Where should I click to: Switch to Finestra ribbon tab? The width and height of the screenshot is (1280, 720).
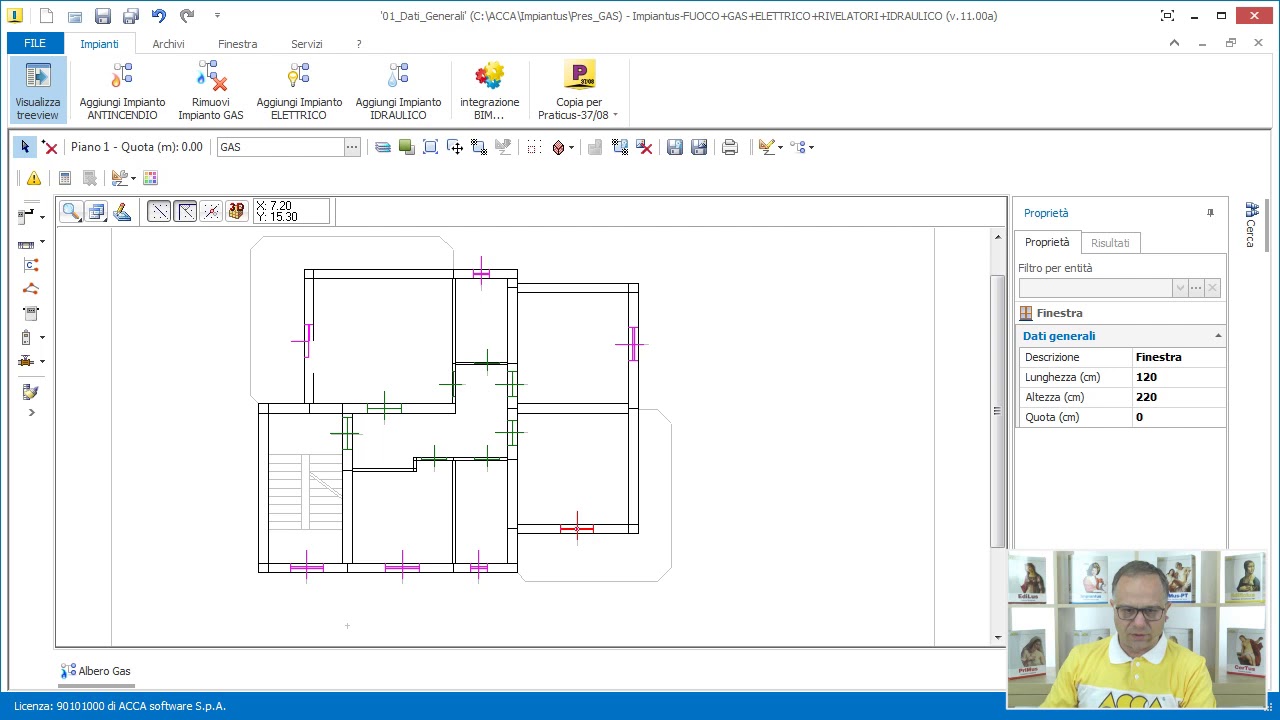(238, 44)
